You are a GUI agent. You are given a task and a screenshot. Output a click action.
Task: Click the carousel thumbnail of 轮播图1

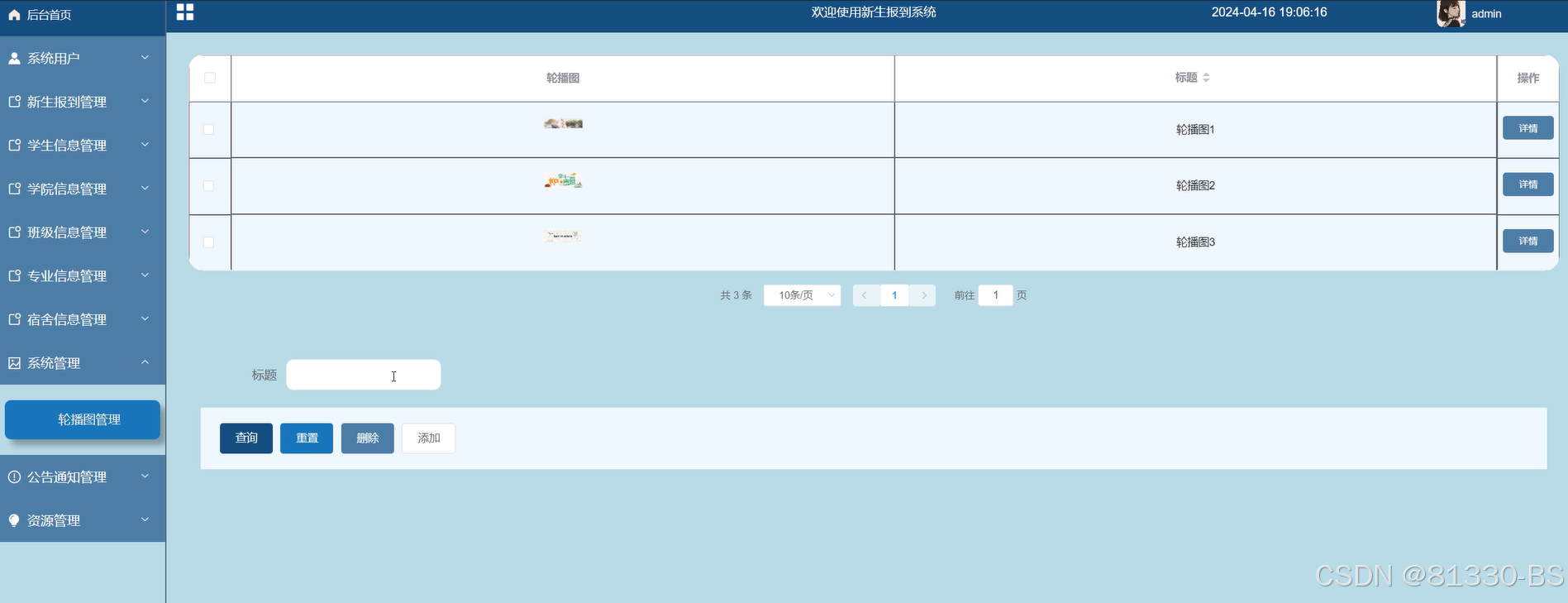[x=563, y=123]
